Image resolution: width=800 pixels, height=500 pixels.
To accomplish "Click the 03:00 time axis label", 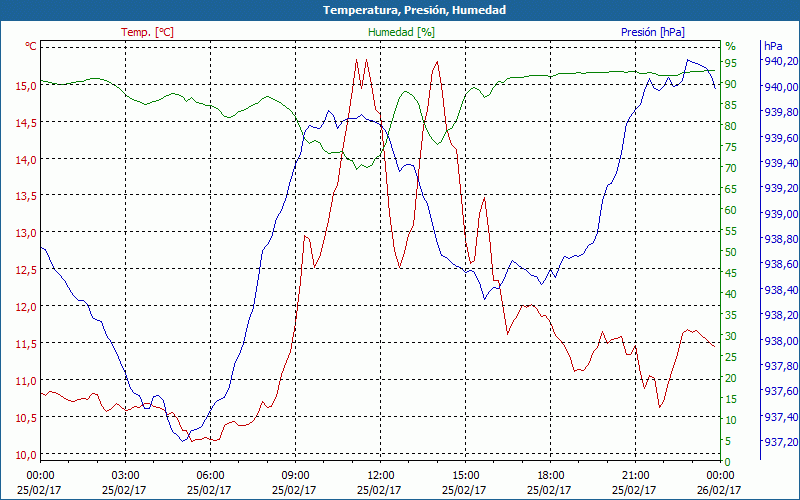I will [x=125, y=476].
